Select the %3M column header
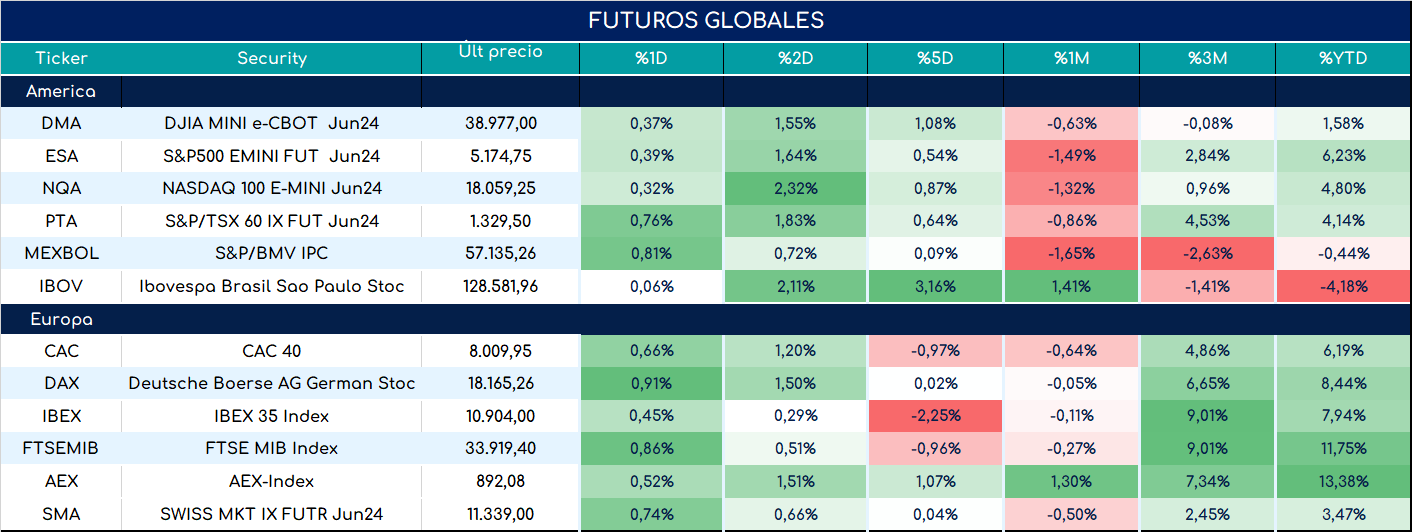Viewport: 1412px width, 532px height. click(1207, 58)
